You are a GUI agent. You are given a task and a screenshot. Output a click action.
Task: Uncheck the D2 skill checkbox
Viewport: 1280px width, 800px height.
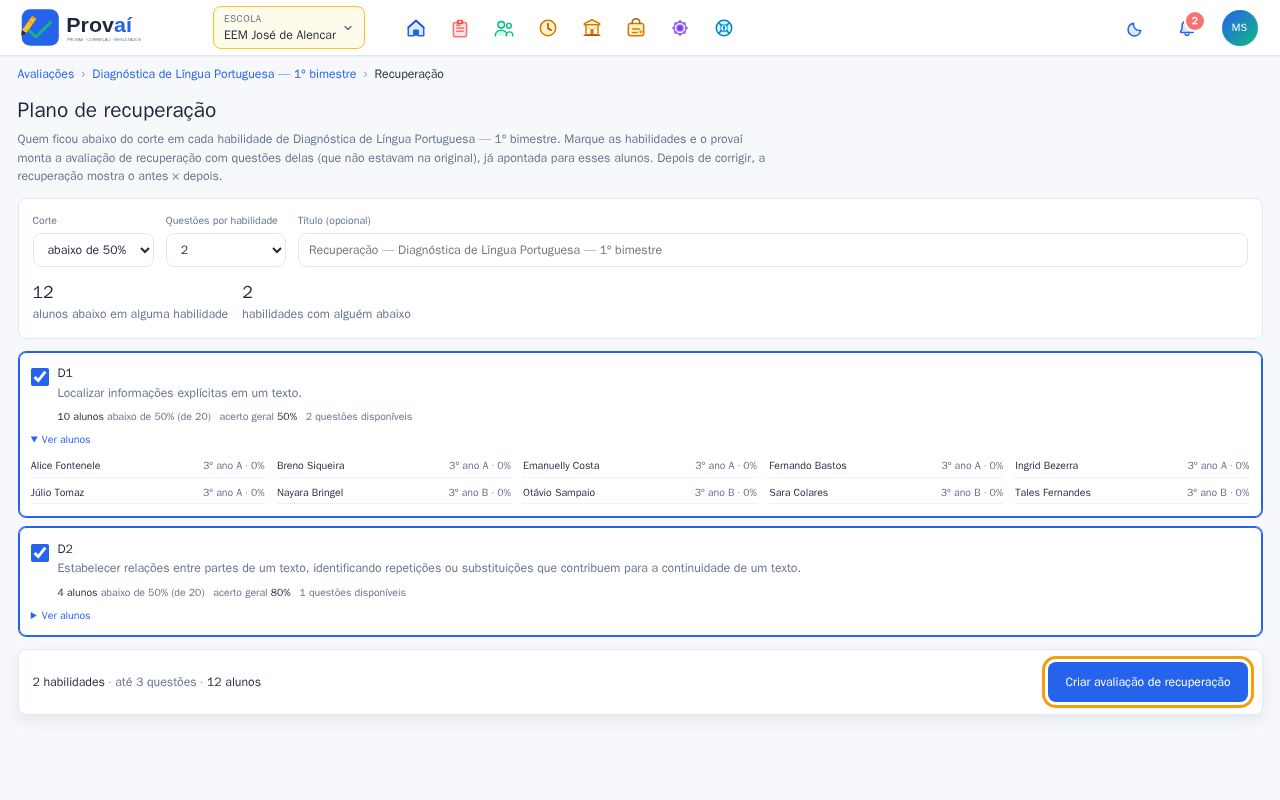(x=40, y=553)
